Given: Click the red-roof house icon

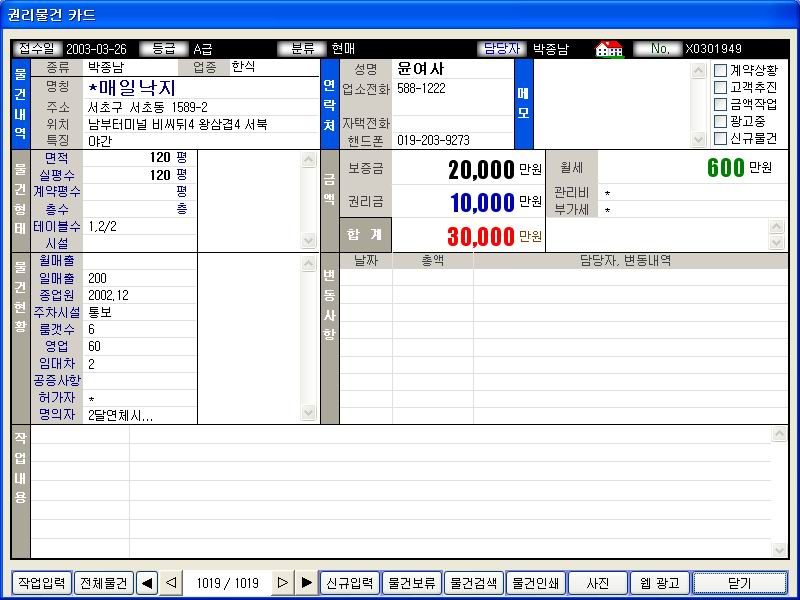Looking at the screenshot, I should tap(609, 48).
